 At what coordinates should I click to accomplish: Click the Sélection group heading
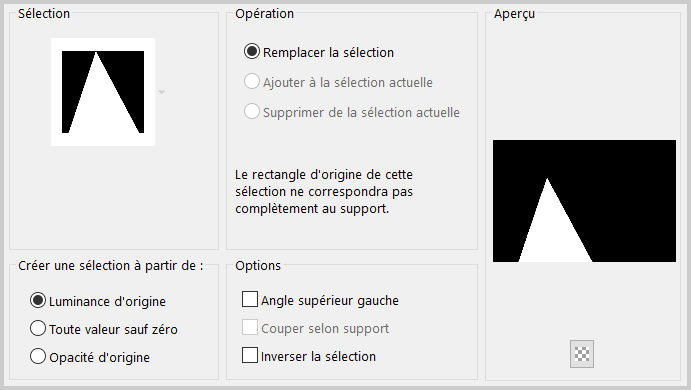coord(44,14)
